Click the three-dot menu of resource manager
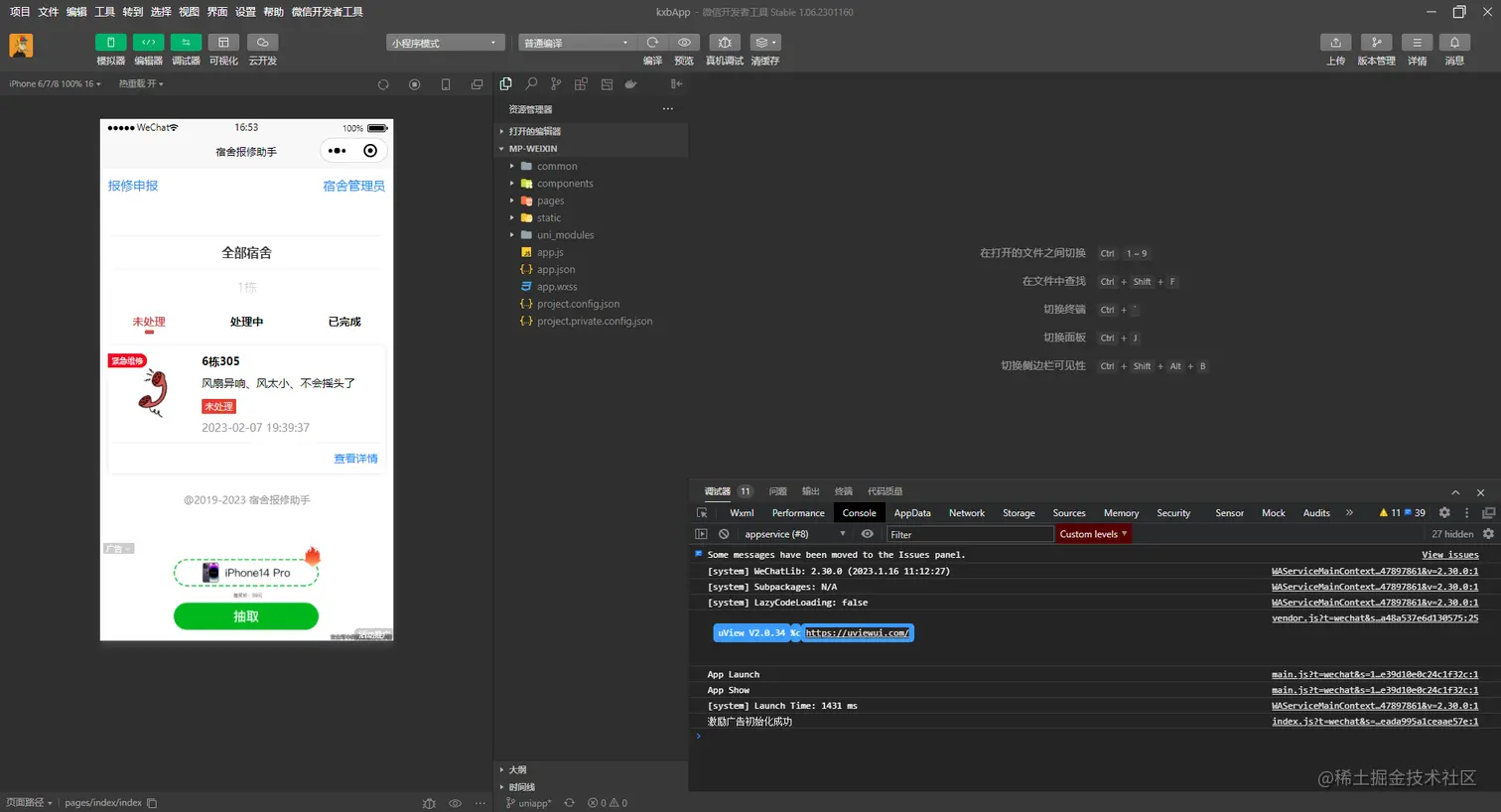1501x812 pixels. coord(668,109)
